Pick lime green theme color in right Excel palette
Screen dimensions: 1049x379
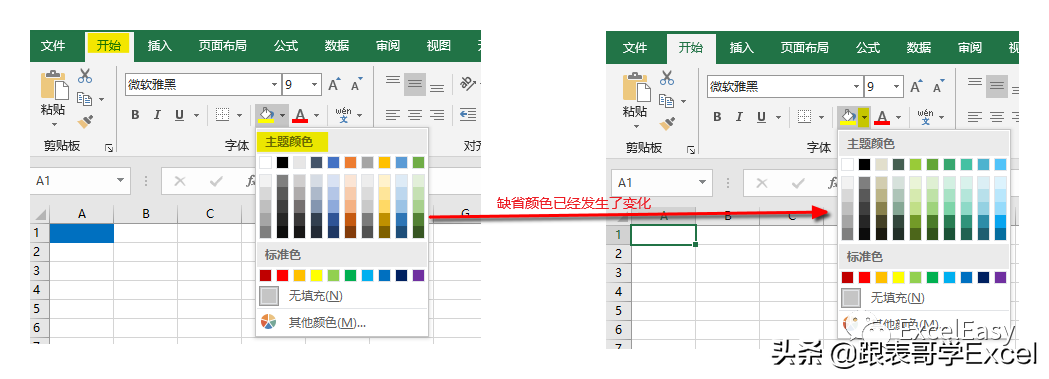tap(916, 164)
